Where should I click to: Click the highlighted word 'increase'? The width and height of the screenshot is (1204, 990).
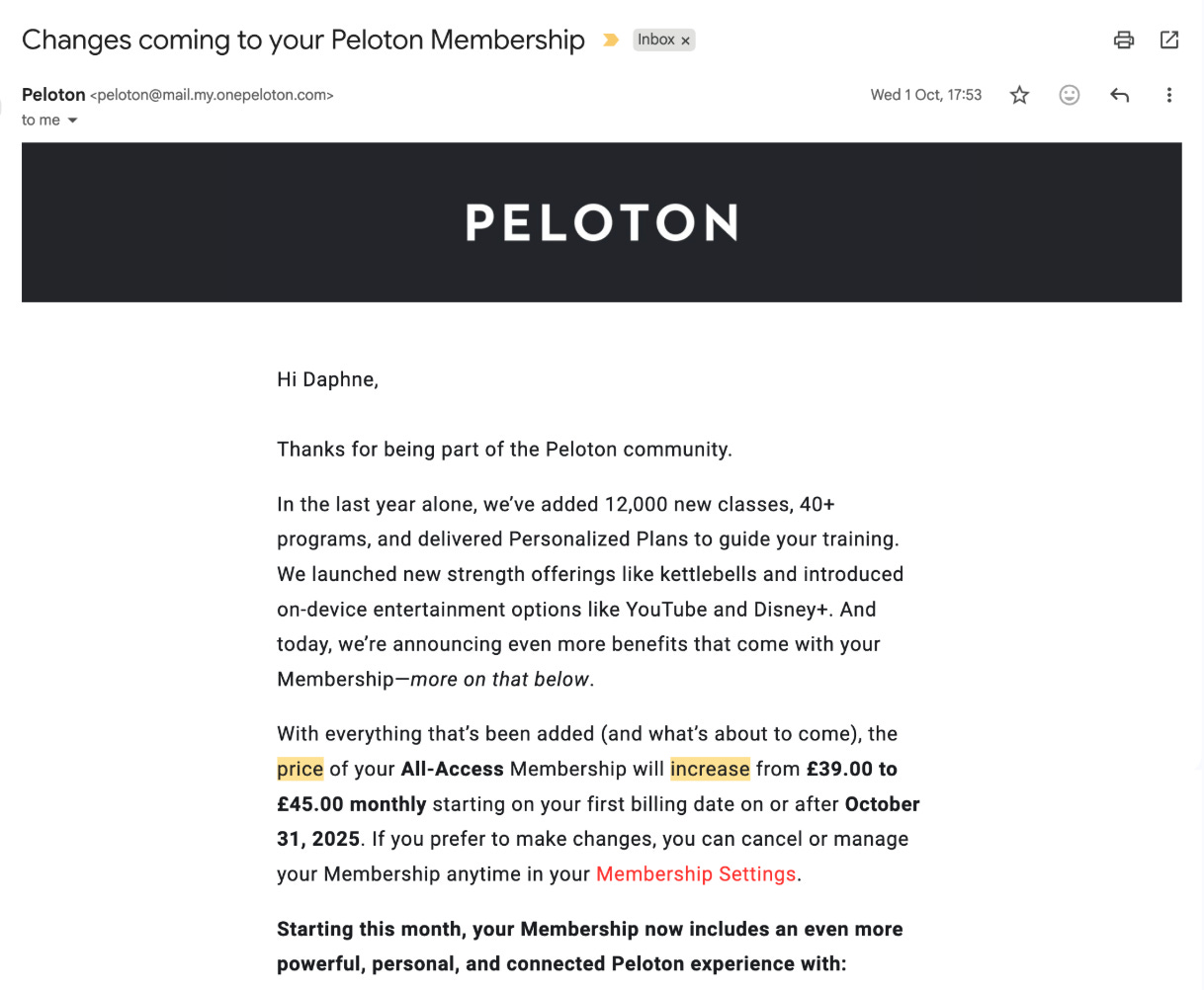point(710,769)
